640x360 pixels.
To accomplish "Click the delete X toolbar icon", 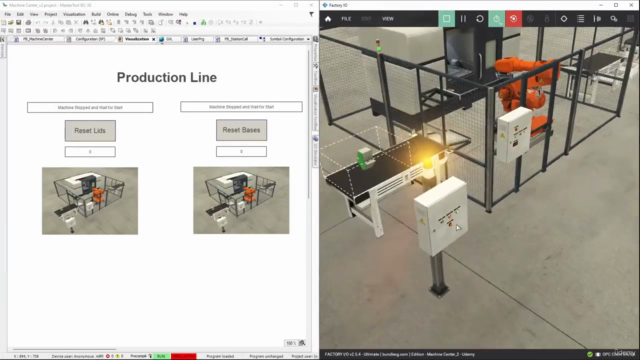I will click(x=76, y=22).
